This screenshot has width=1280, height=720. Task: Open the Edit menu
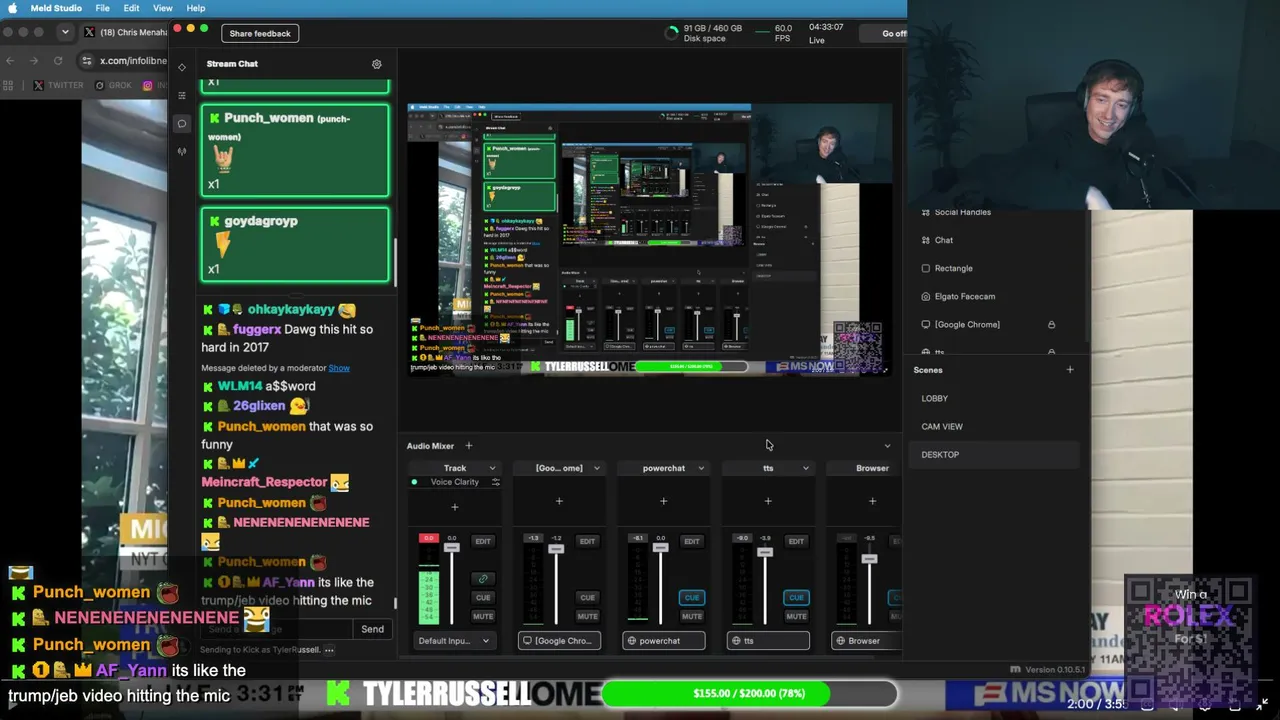[131, 8]
